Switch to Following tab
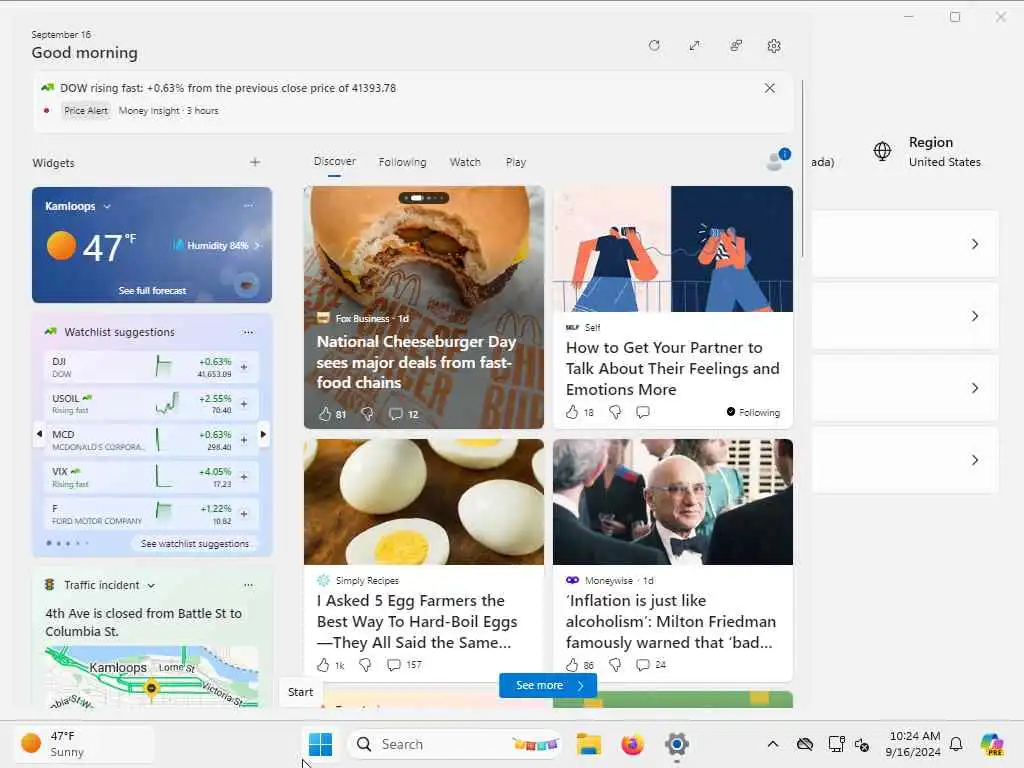1024x768 pixels. (402, 162)
